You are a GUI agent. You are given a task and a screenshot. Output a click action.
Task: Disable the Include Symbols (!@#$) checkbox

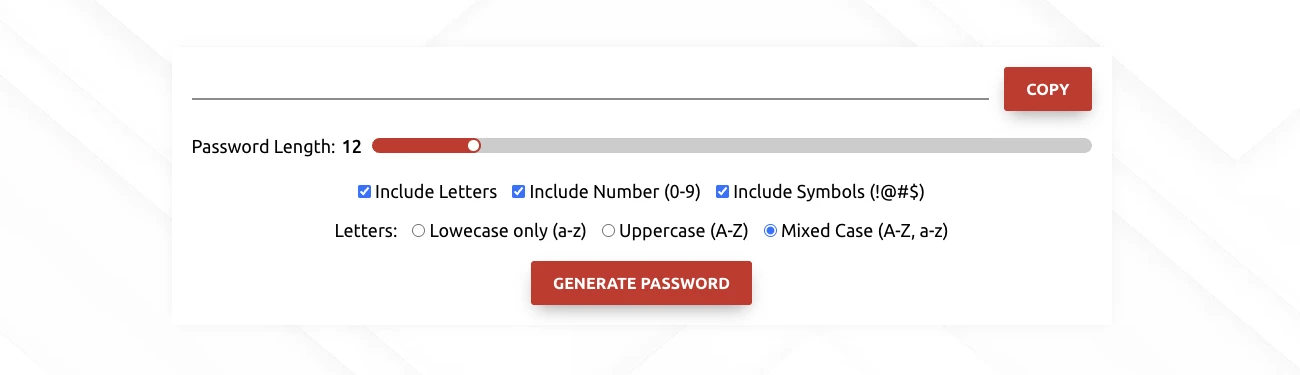pyautogui.click(x=722, y=191)
